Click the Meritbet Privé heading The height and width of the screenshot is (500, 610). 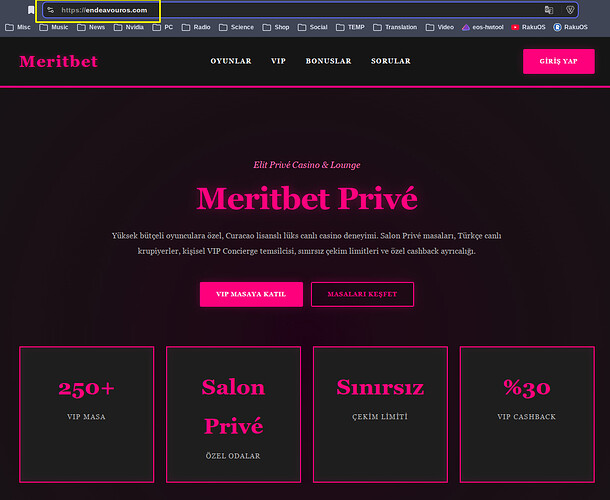coord(307,199)
